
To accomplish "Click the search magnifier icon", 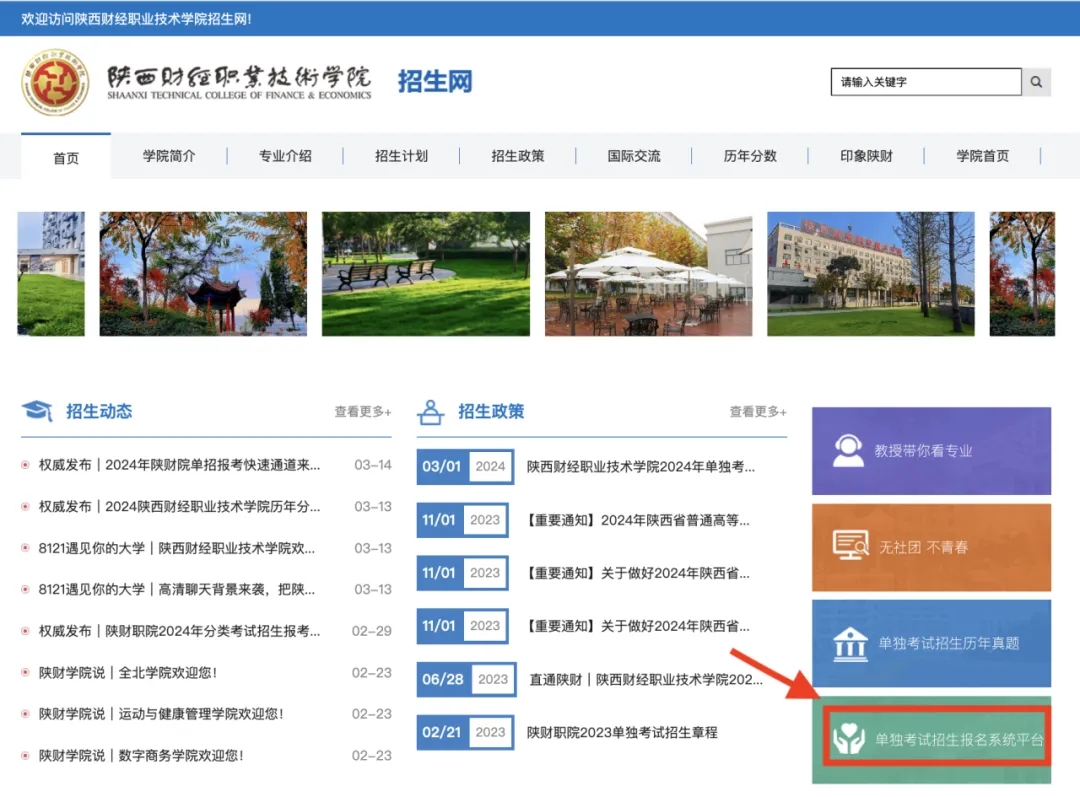I will point(1036,82).
